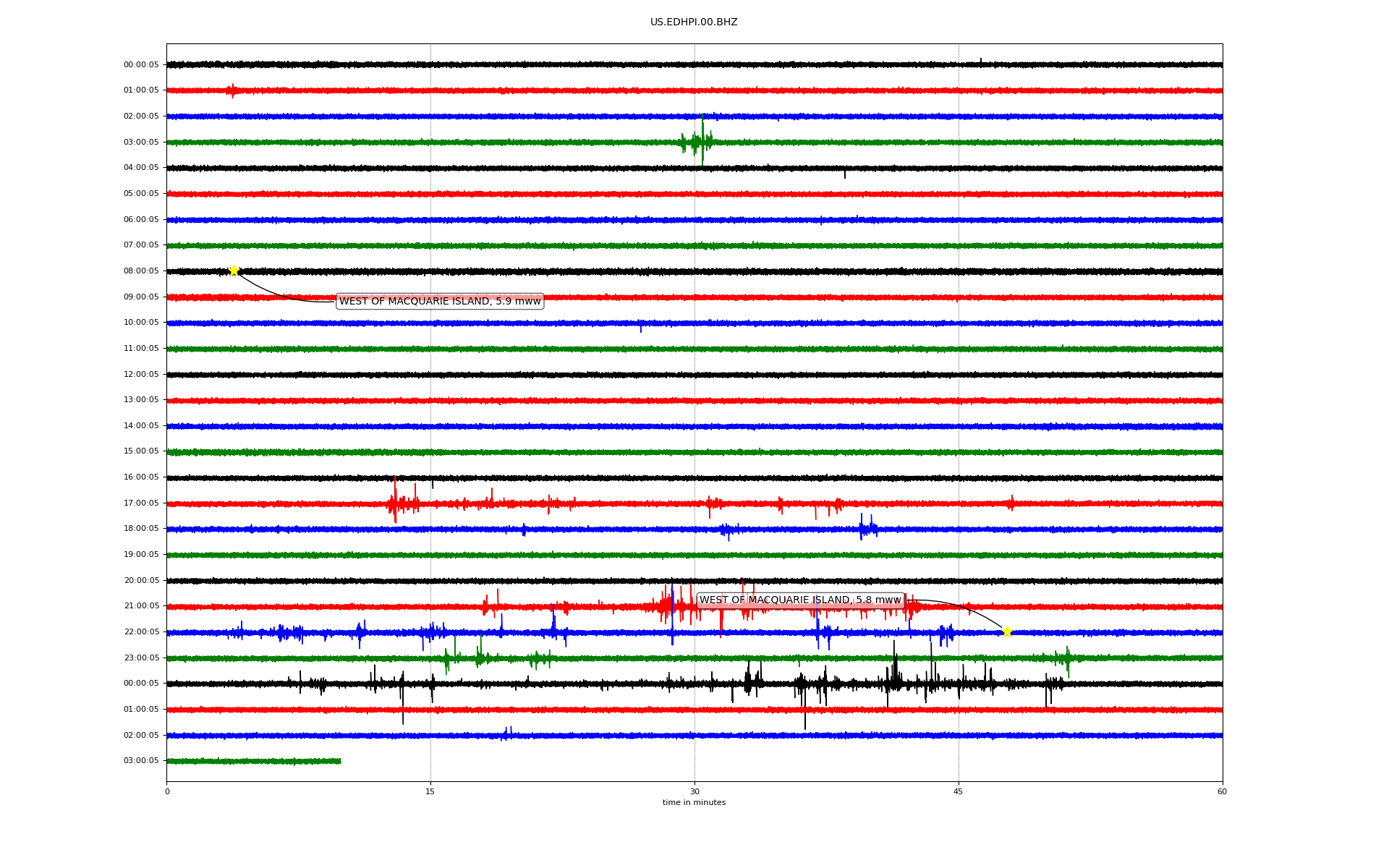Click the x-axis tick label 30
Viewport: 1389px width, 868px height.
pyautogui.click(x=694, y=791)
